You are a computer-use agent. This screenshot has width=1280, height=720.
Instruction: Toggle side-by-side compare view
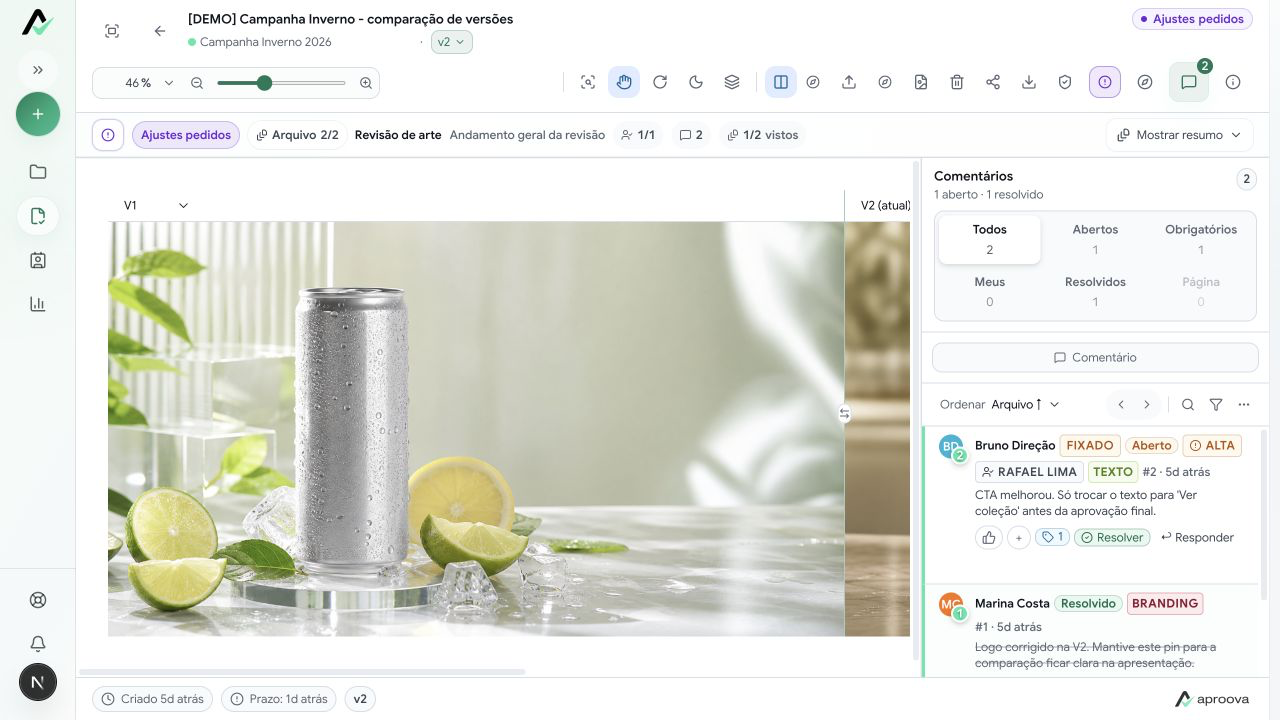(x=781, y=82)
